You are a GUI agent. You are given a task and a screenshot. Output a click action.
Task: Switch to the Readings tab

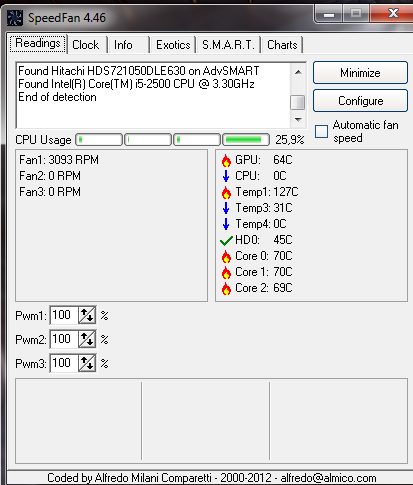[x=38, y=43]
